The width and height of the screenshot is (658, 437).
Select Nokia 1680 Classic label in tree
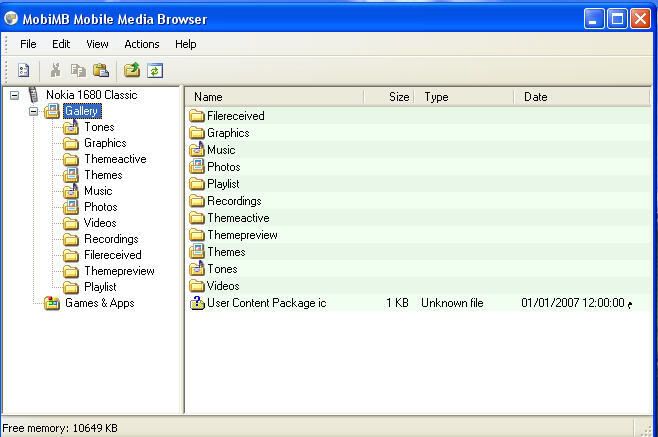91,95
